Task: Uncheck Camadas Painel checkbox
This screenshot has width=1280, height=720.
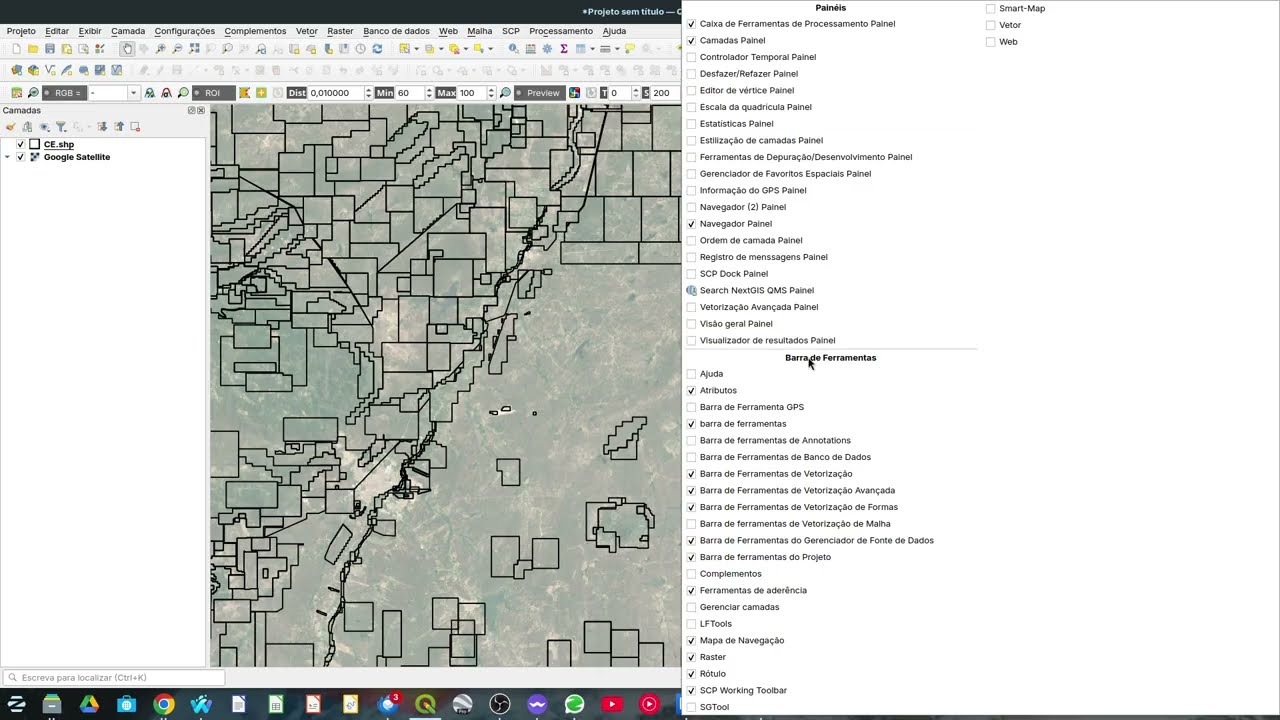Action: click(691, 40)
